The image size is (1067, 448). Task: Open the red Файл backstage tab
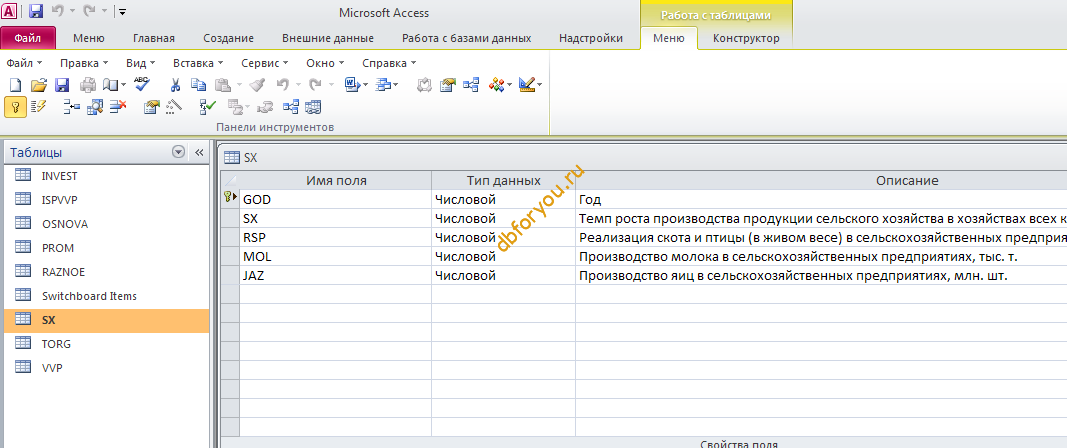28,38
